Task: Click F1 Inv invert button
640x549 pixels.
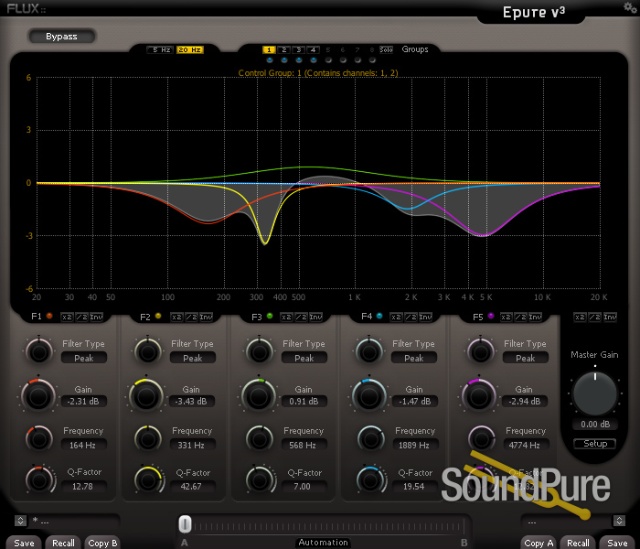Action: click(x=96, y=317)
